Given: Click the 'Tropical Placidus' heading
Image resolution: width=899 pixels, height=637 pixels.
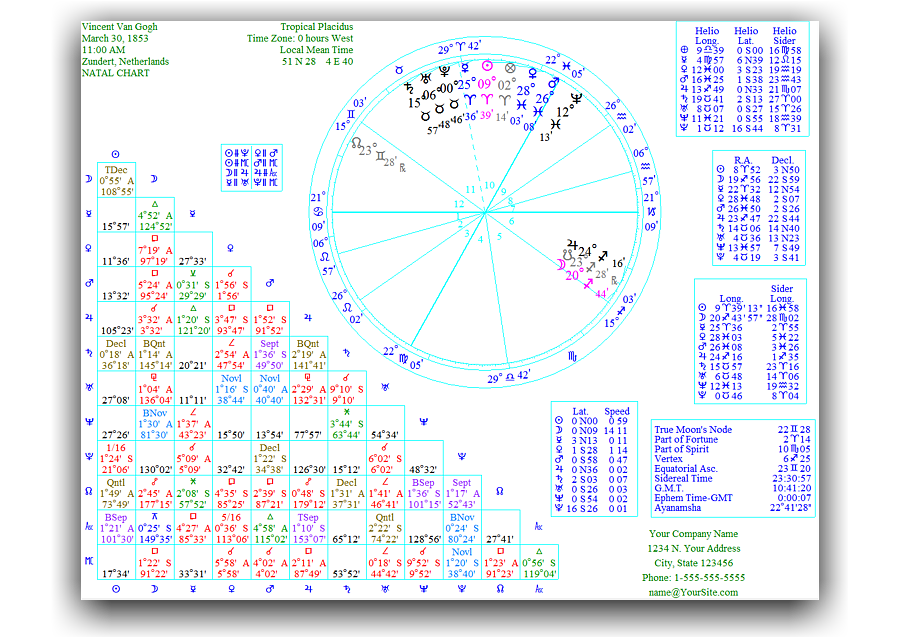Looking at the screenshot, I should 316,26.
